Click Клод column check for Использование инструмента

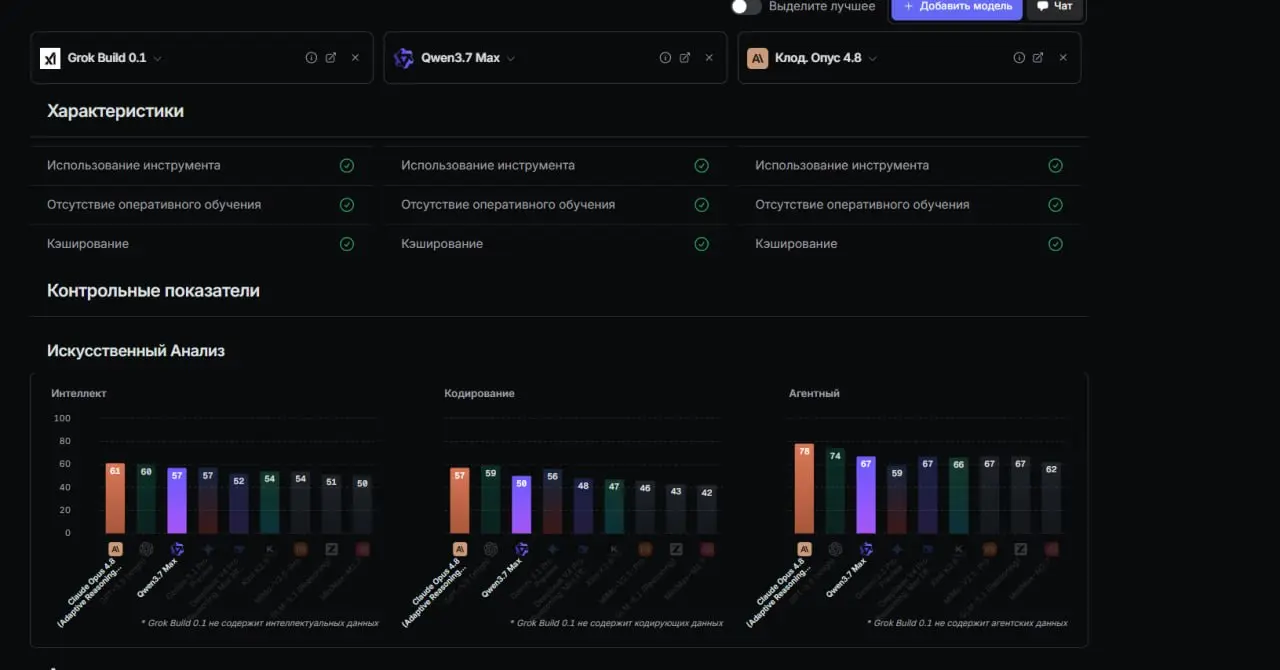1055,166
